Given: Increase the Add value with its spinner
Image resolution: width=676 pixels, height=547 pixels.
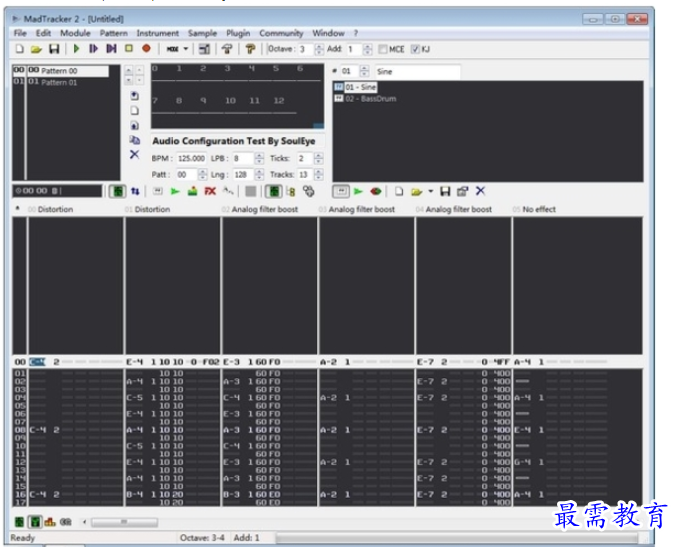Looking at the screenshot, I should click(x=367, y=47).
